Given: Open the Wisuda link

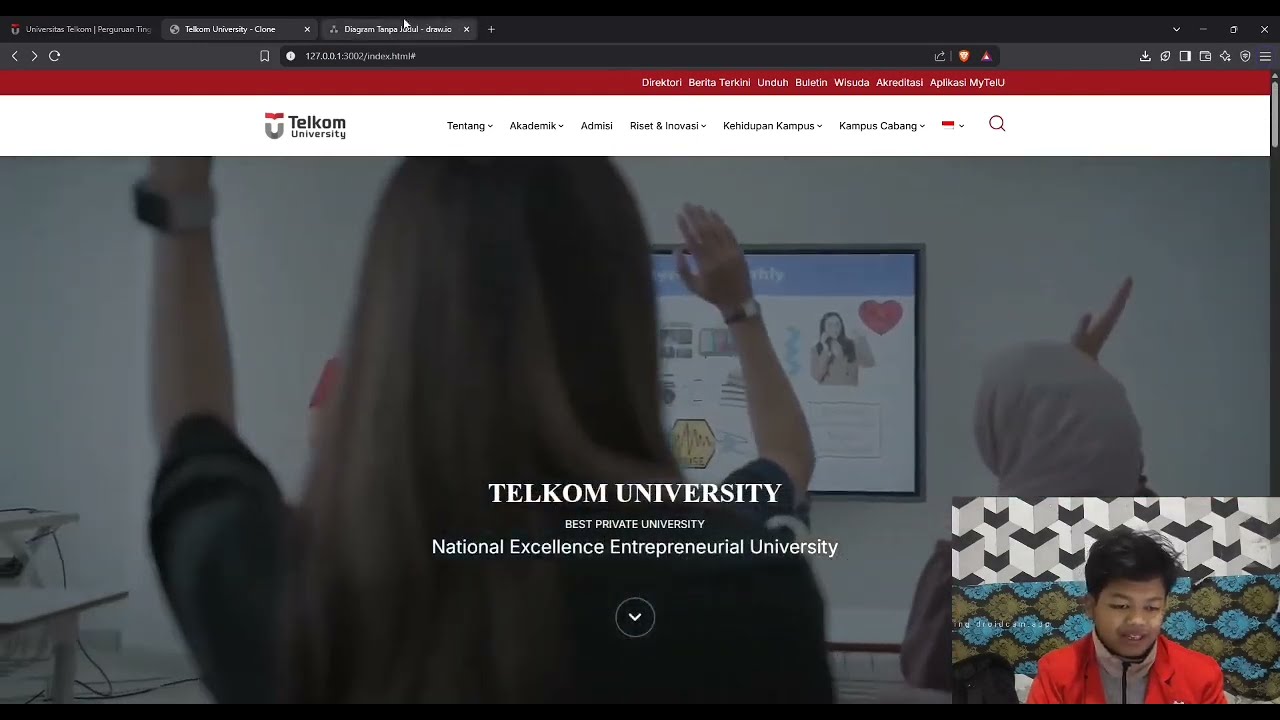Looking at the screenshot, I should (852, 83).
